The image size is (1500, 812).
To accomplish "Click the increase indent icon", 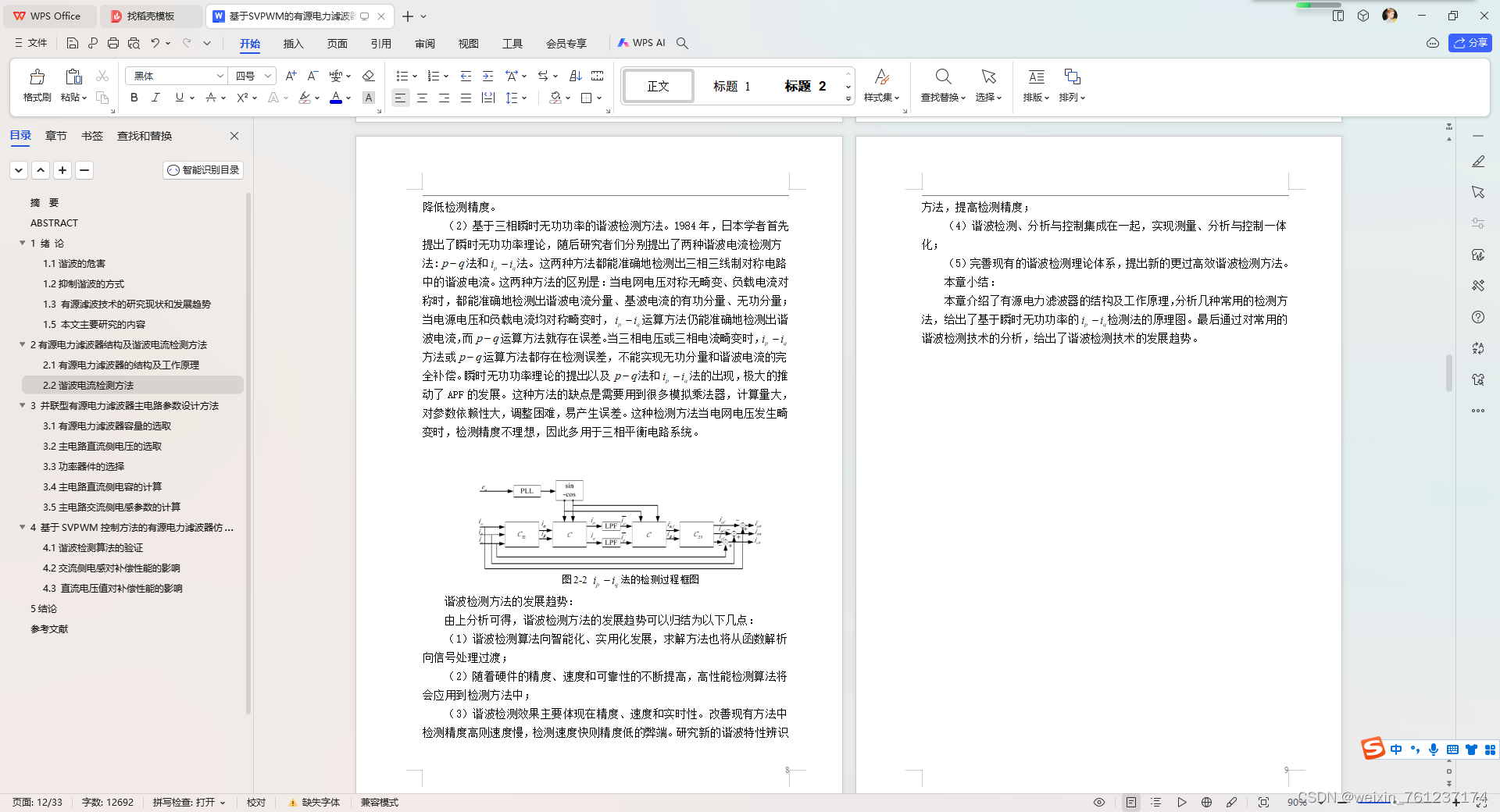I will 487,76.
